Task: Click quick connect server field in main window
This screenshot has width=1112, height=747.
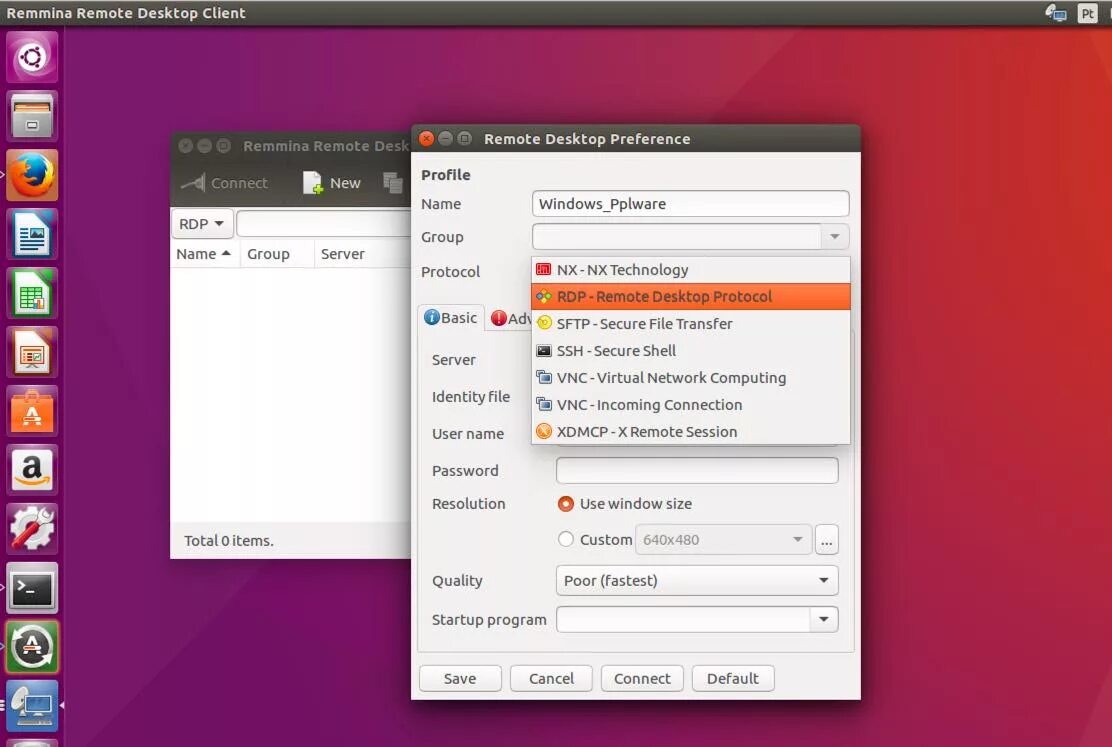Action: (323, 223)
